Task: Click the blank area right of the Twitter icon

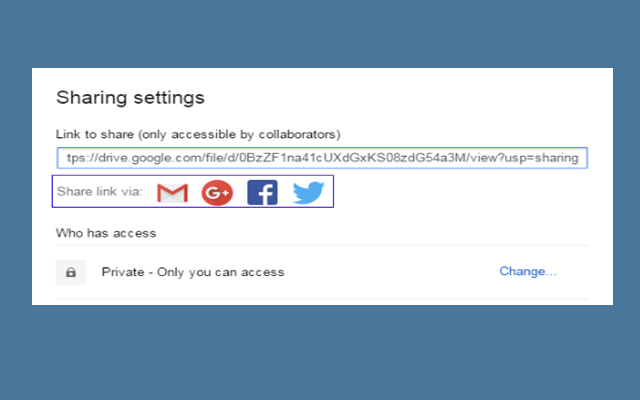Action: pos(460,192)
